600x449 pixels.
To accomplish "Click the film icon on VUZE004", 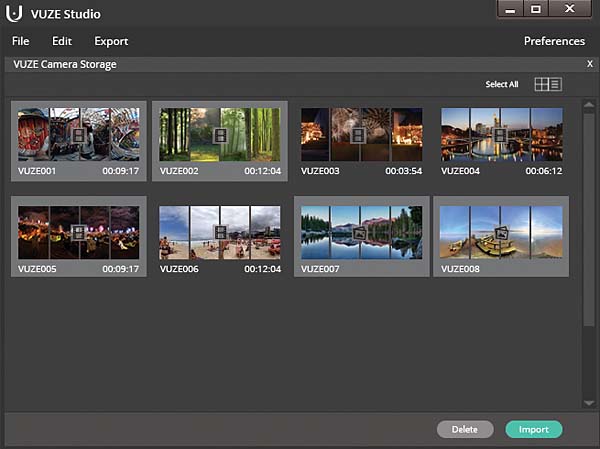I will (x=500, y=135).
